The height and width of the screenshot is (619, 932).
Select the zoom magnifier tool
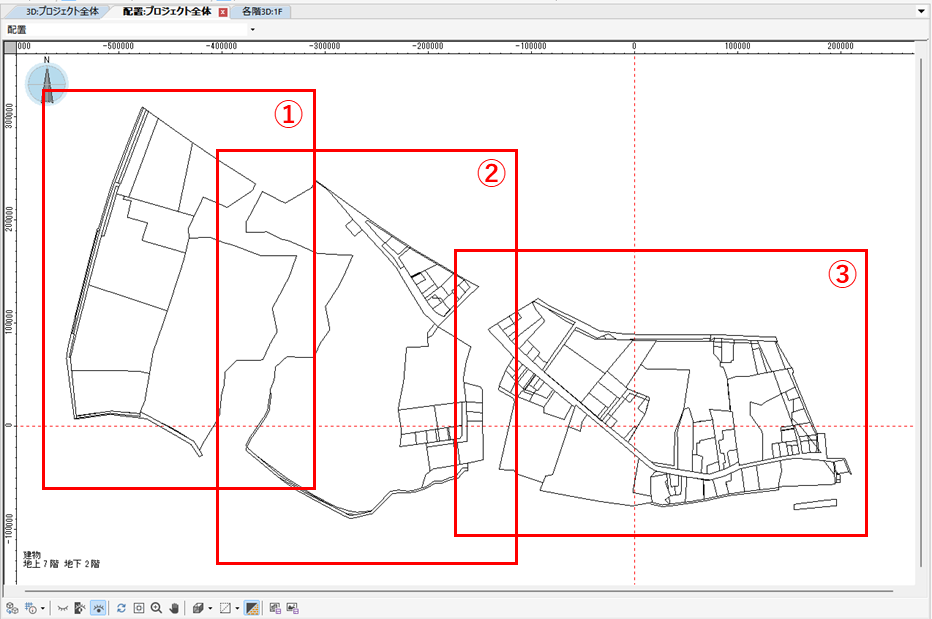click(x=156, y=608)
